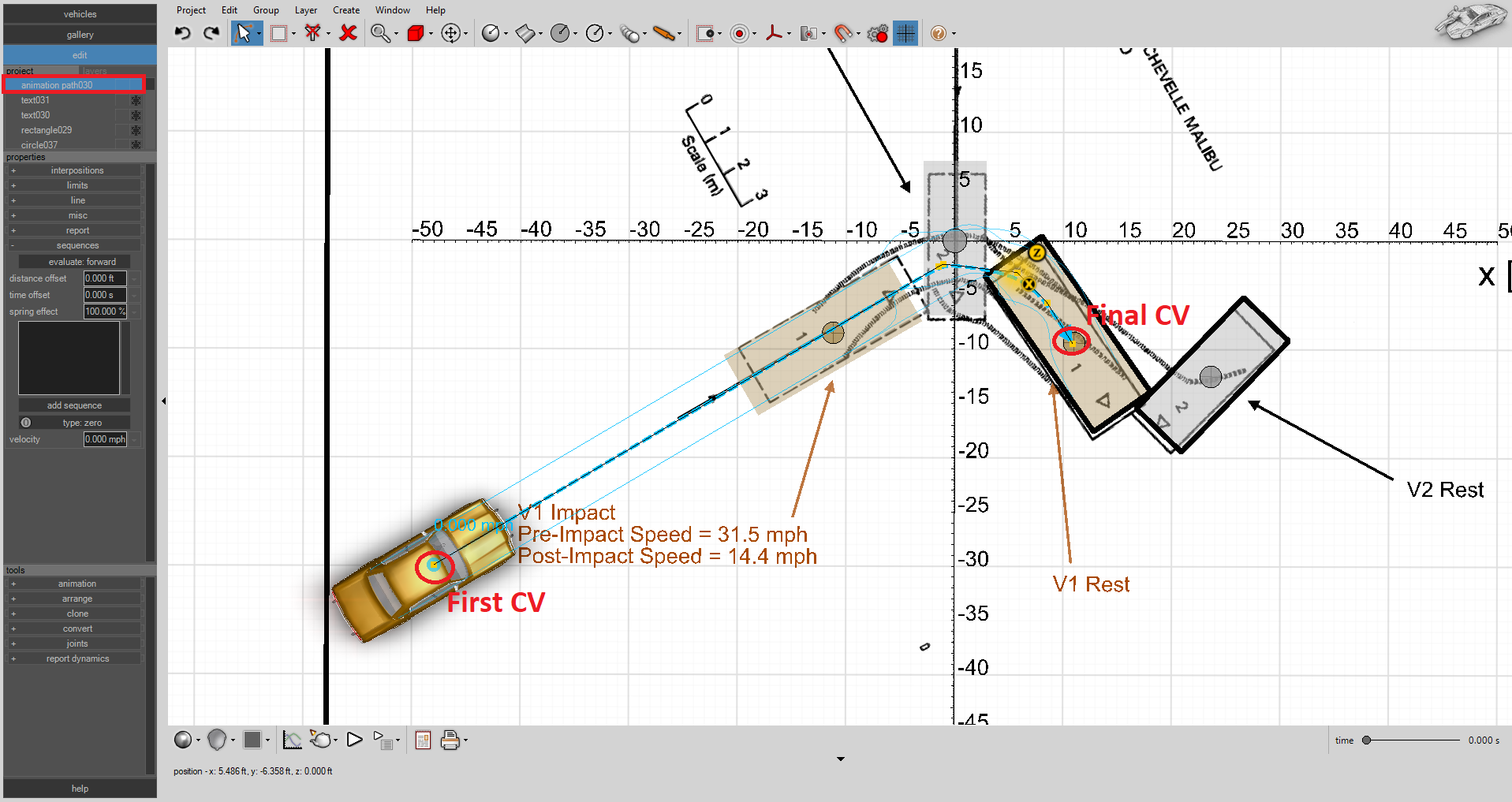Click the red axis tripod icon
The height and width of the screenshot is (802, 1512).
point(775,33)
